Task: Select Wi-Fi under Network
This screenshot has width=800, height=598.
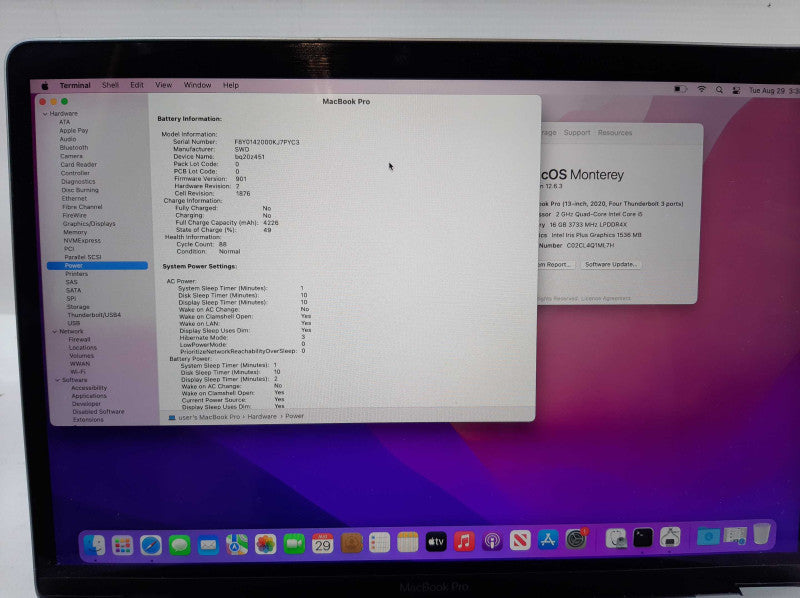Action: click(78, 372)
